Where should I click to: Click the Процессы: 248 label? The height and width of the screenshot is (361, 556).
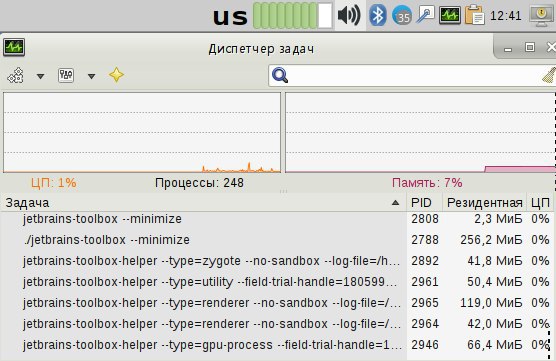click(x=199, y=183)
